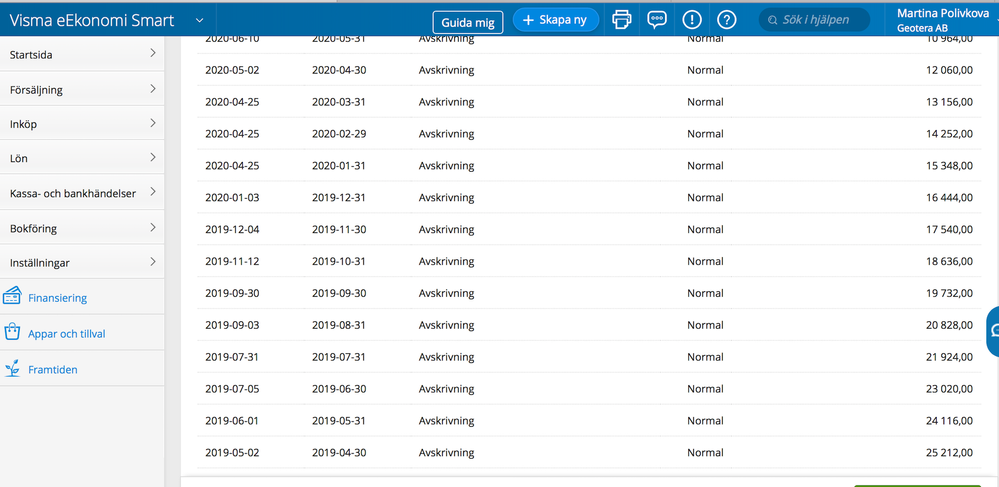Click the Appar och tillval basket icon
999x487 pixels.
pos(13,333)
